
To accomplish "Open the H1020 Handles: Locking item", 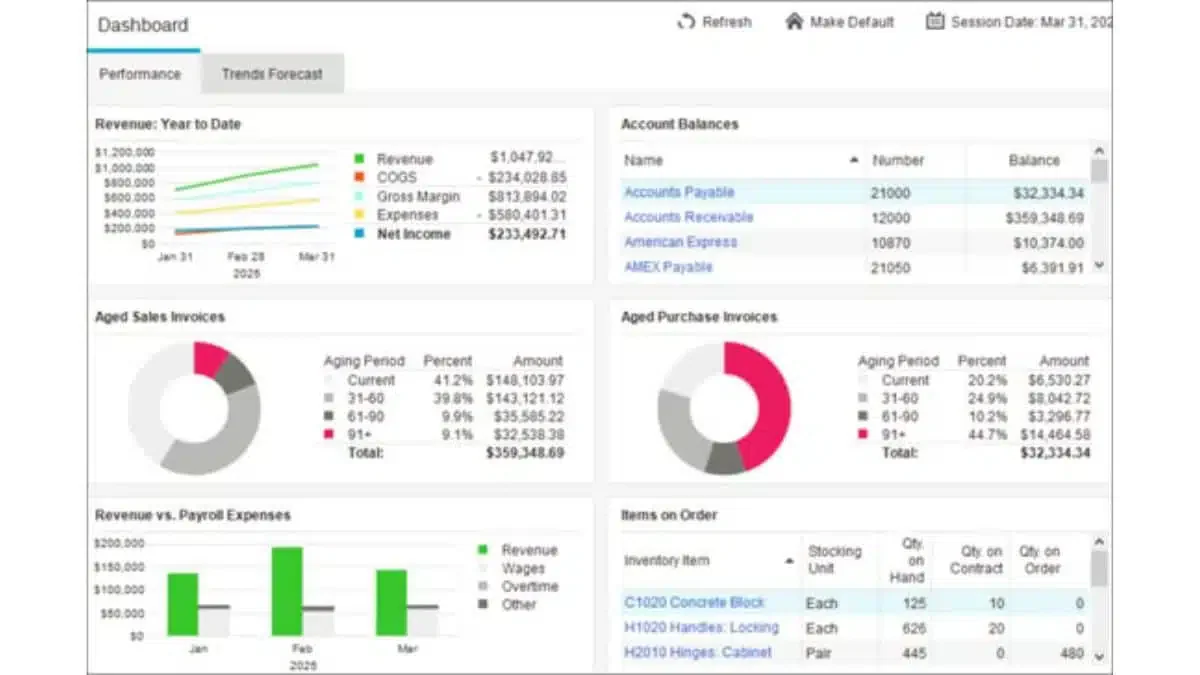I will 701,627.
